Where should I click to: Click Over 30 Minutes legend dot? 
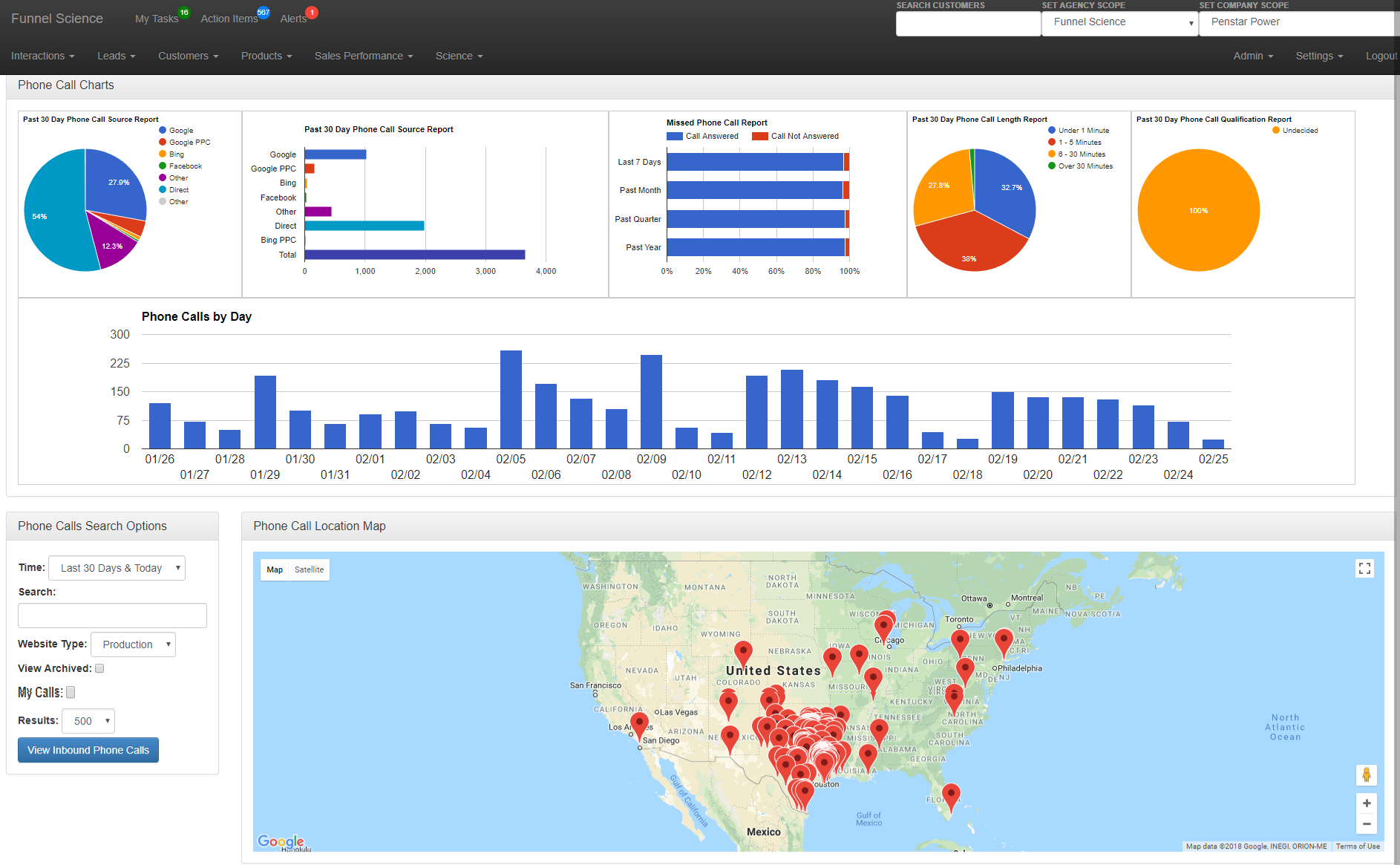click(x=1052, y=166)
